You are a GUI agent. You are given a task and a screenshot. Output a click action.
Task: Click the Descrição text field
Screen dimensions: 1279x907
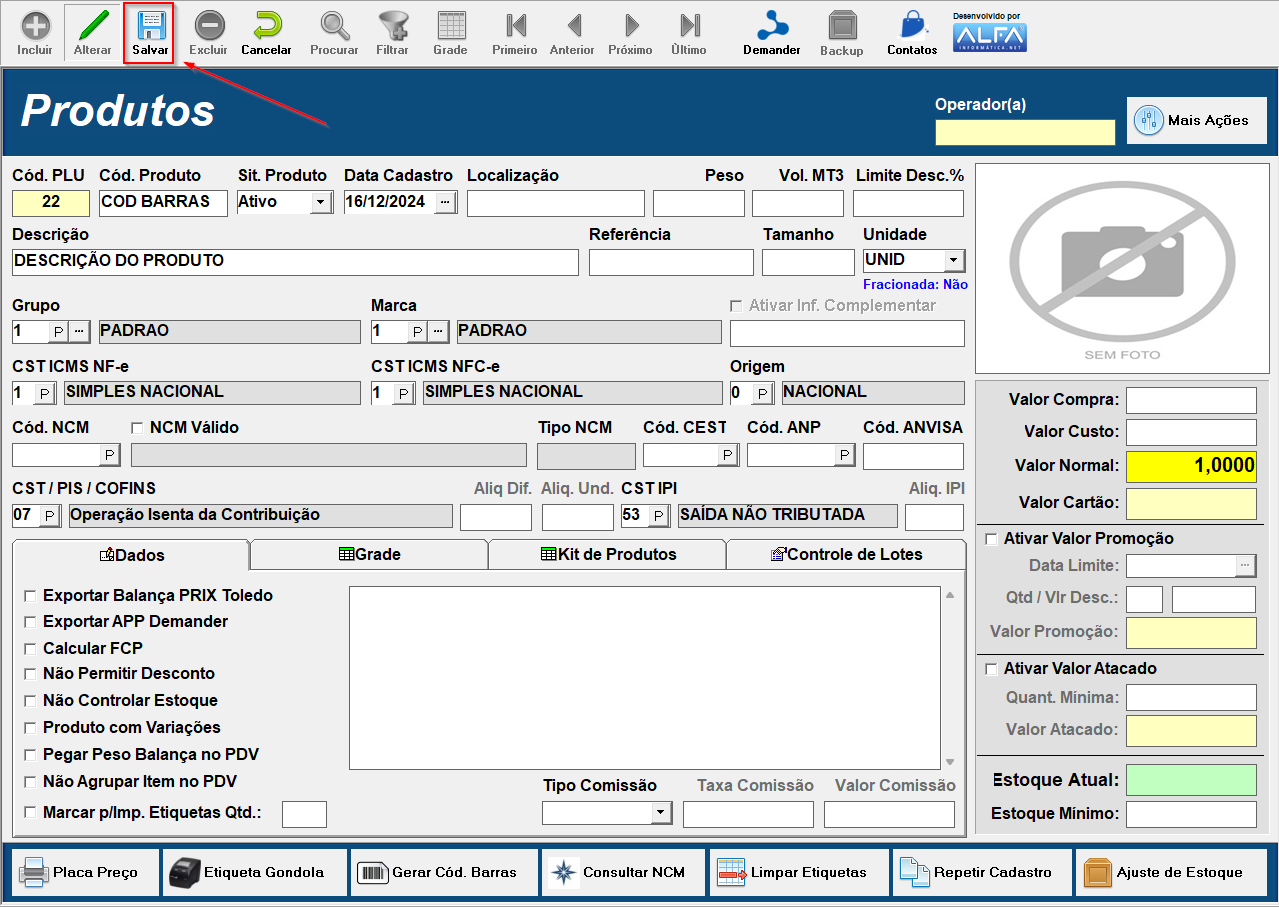(295, 262)
